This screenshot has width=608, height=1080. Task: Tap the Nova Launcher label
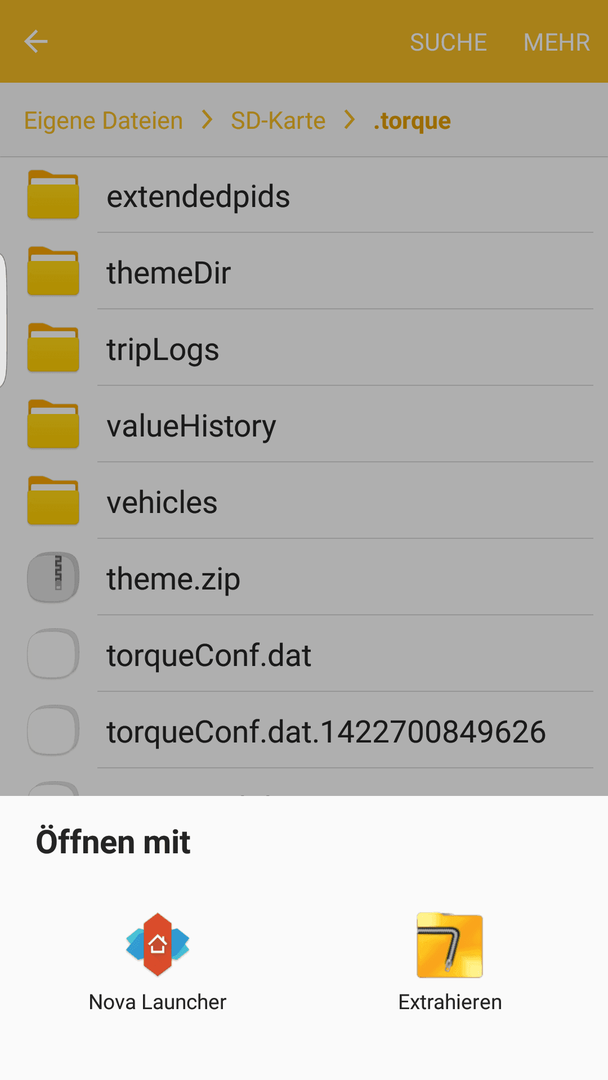tap(158, 1001)
